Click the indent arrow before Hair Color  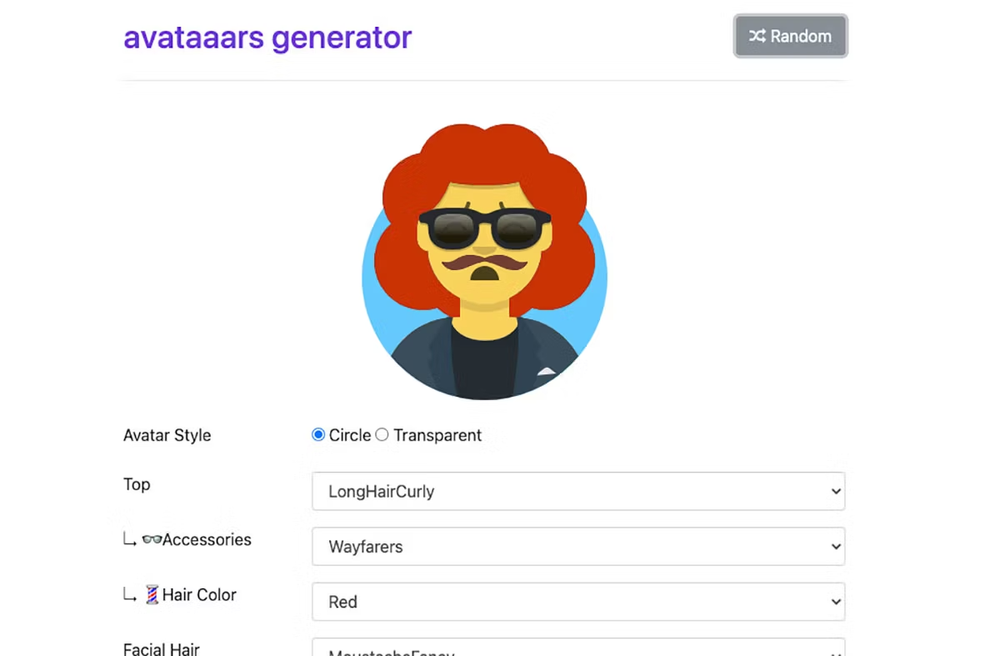pyautogui.click(x=129, y=596)
